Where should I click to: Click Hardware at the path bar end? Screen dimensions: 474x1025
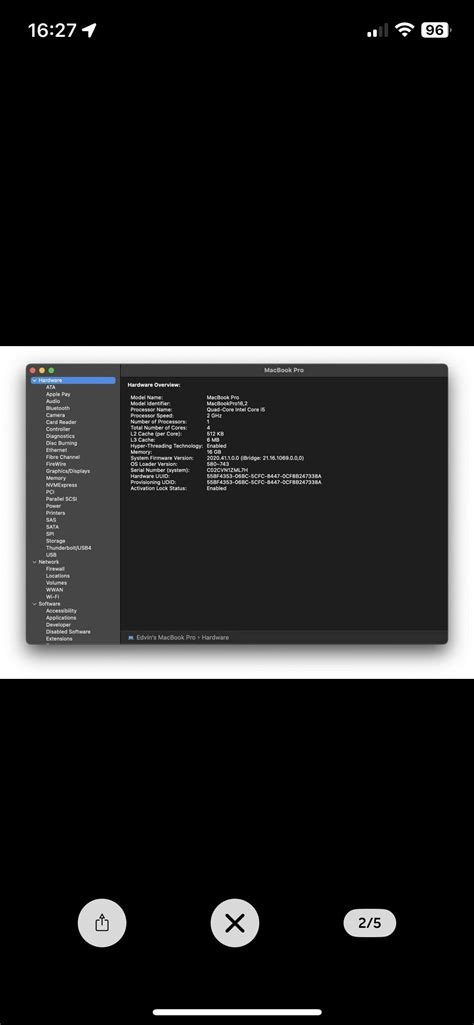point(216,637)
